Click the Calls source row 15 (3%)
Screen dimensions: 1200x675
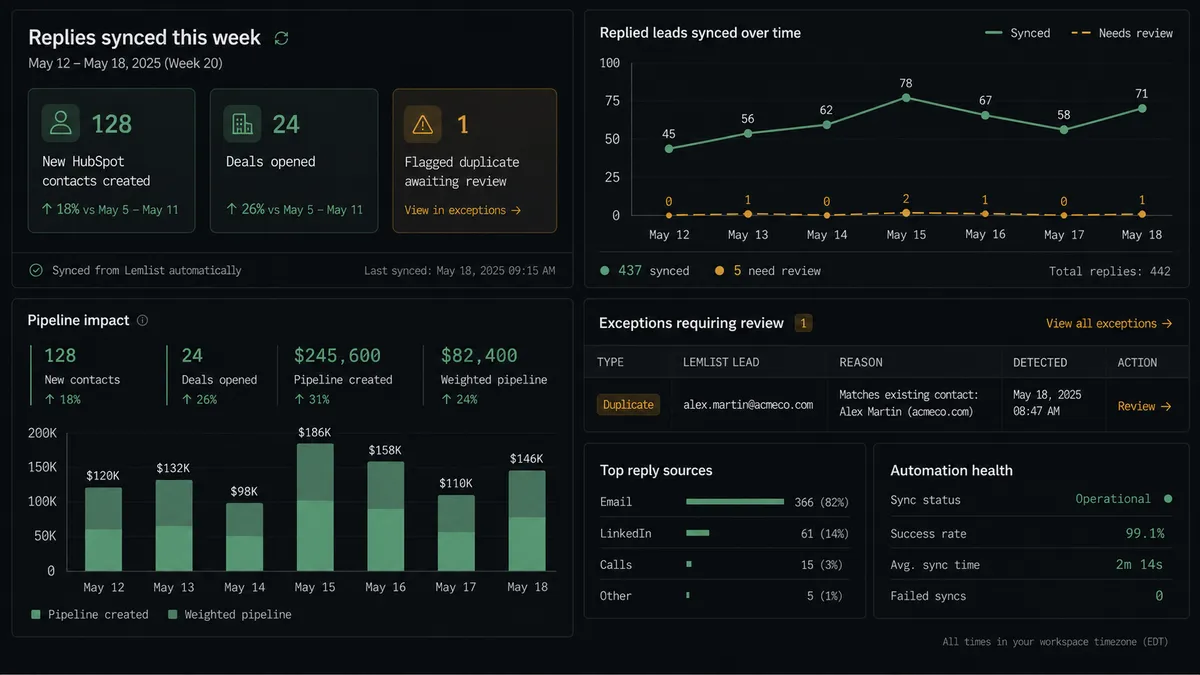[x=724, y=565]
